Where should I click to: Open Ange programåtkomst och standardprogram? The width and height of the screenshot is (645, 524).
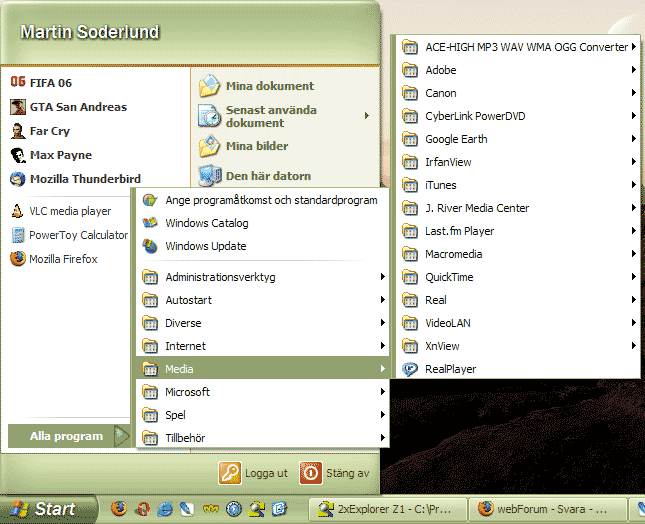262,200
